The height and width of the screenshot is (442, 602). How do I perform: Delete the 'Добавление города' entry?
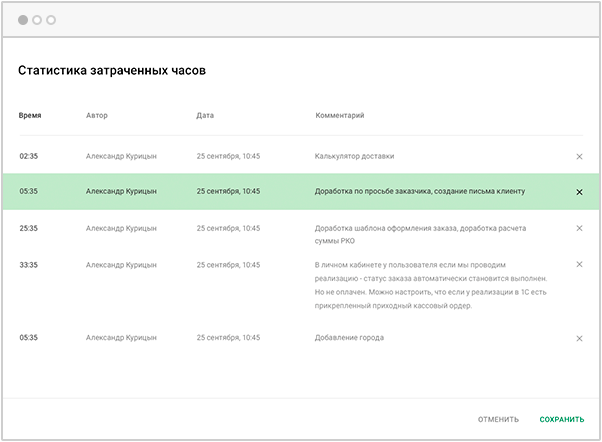[579, 338]
